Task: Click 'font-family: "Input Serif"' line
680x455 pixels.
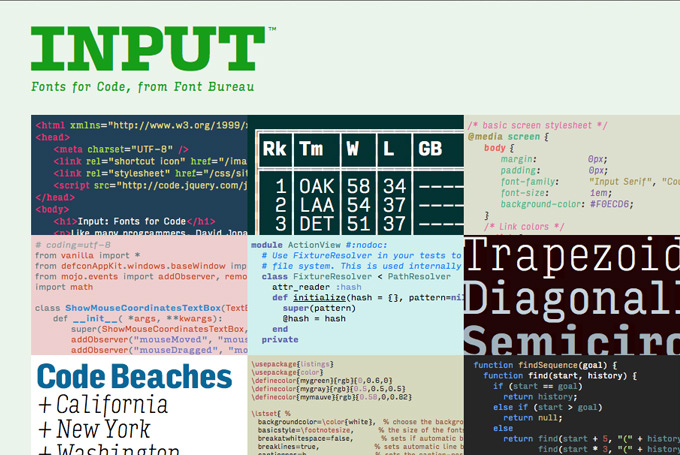Action: pyautogui.click(x=590, y=181)
